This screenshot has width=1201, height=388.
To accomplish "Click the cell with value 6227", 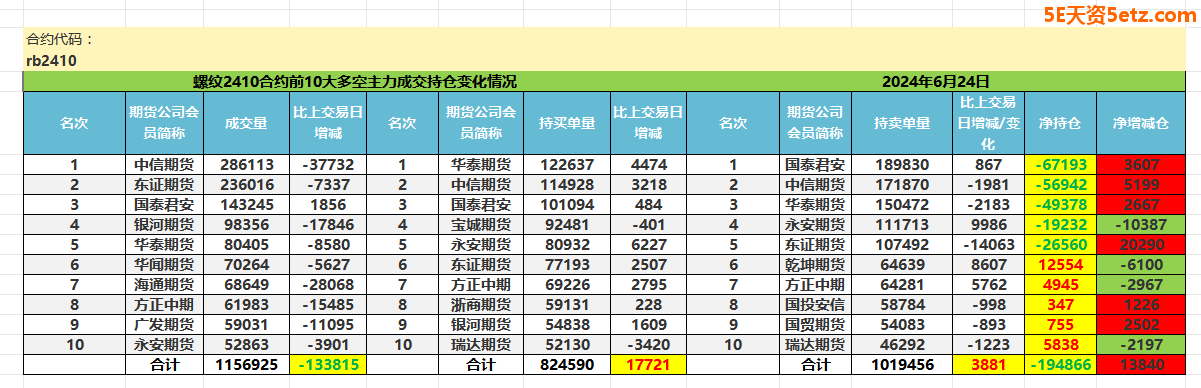I will click(649, 244).
